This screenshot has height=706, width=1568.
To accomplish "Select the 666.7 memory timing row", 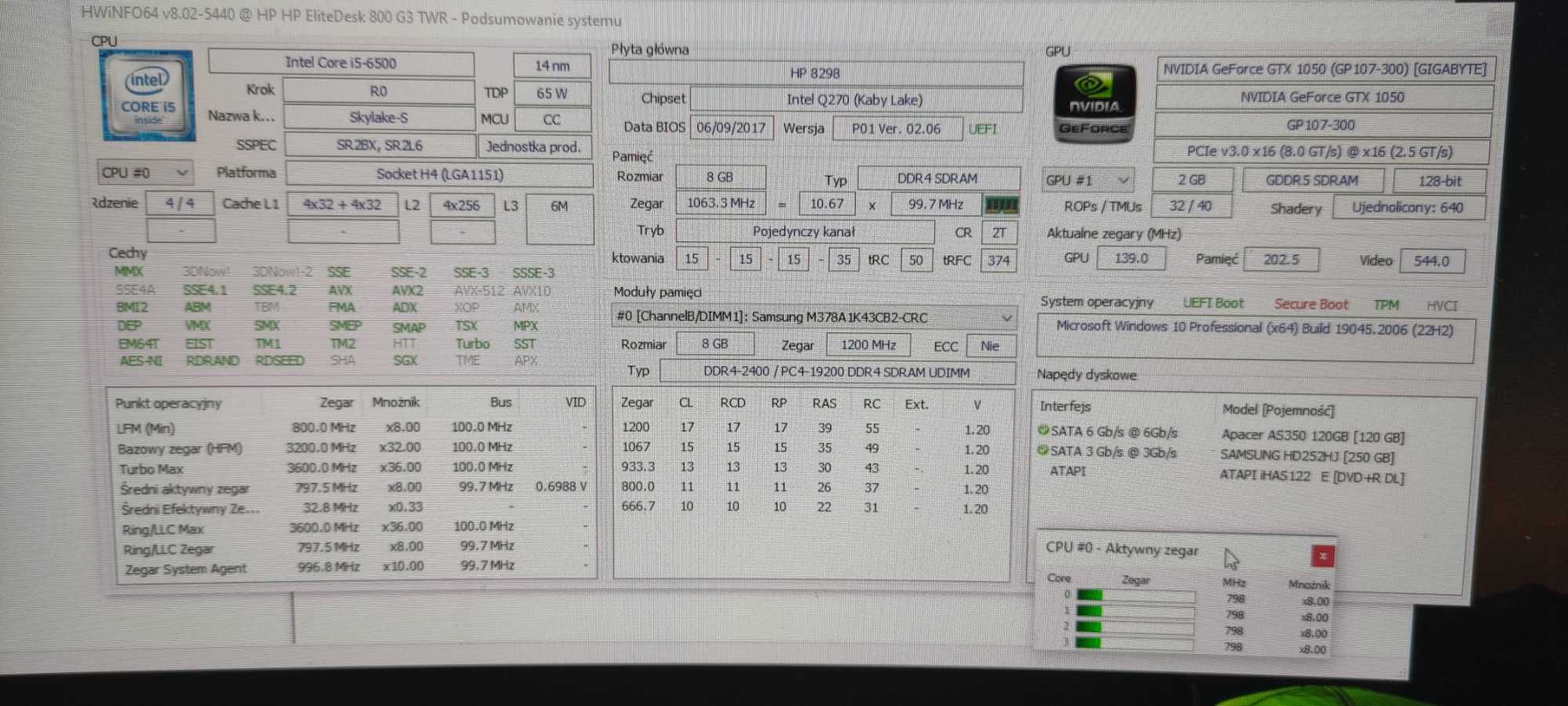I will (805, 508).
